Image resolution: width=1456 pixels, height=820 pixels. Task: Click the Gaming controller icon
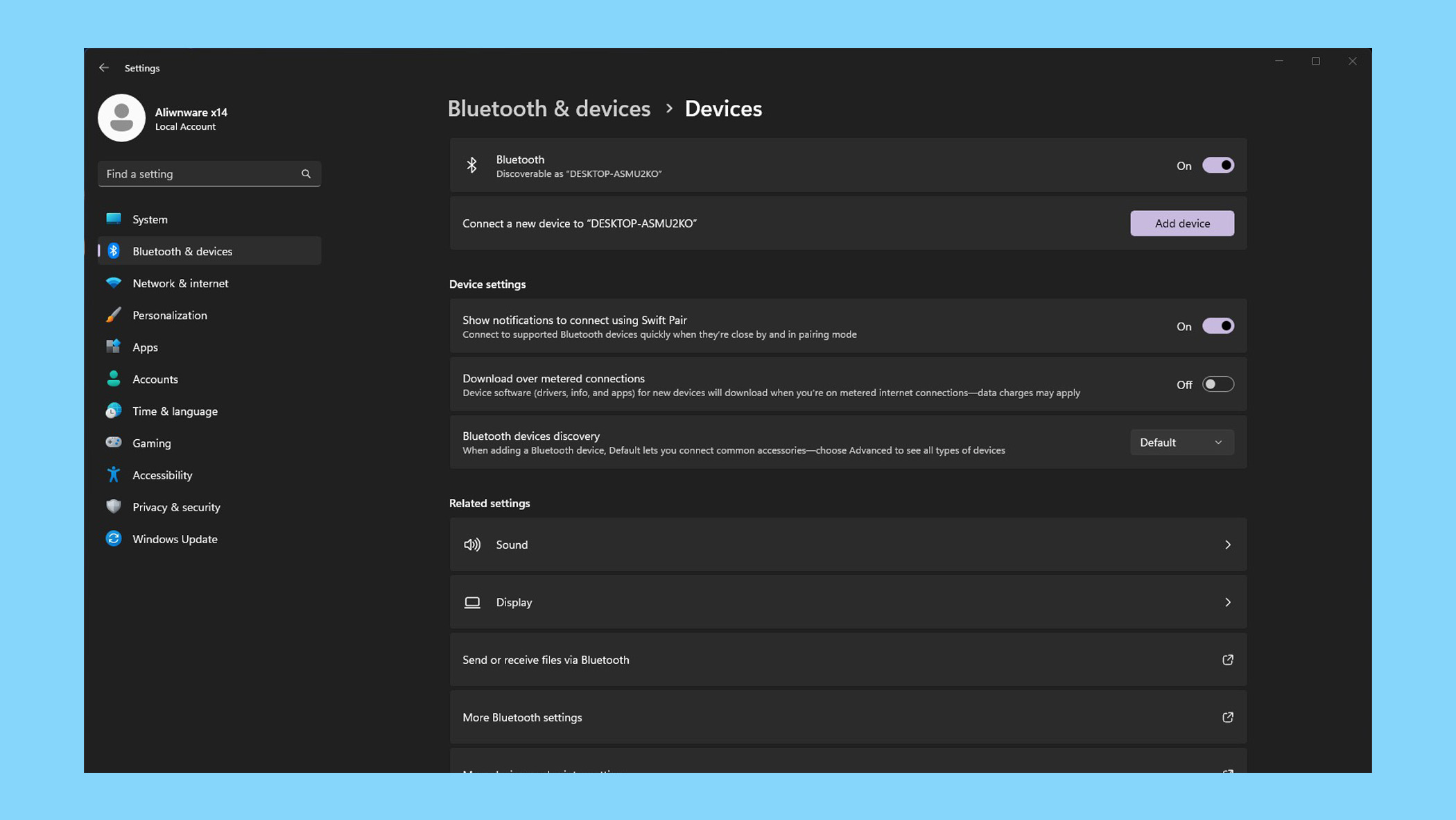pos(114,443)
